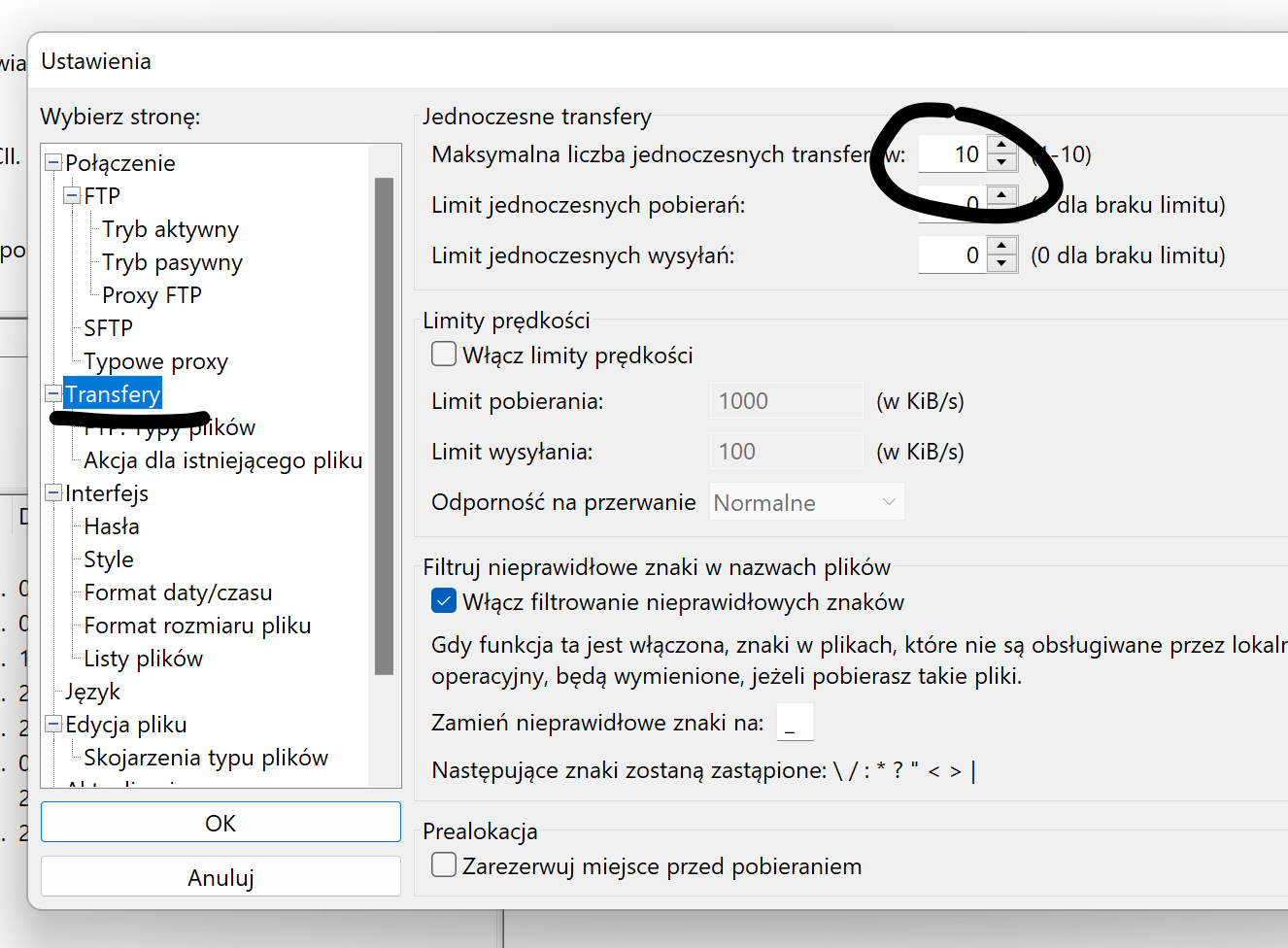The width and height of the screenshot is (1288, 948).
Task: Collapse the Interfejs tree node
Action: pyautogui.click(x=54, y=493)
